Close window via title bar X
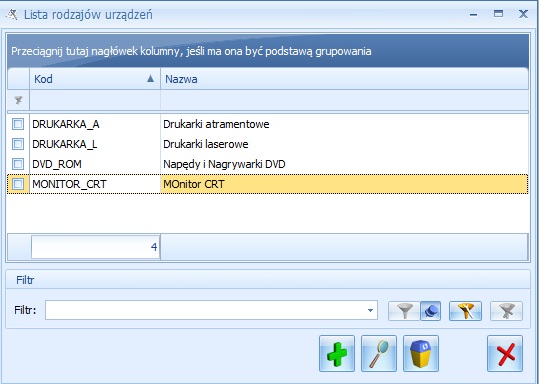 click(x=524, y=14)
